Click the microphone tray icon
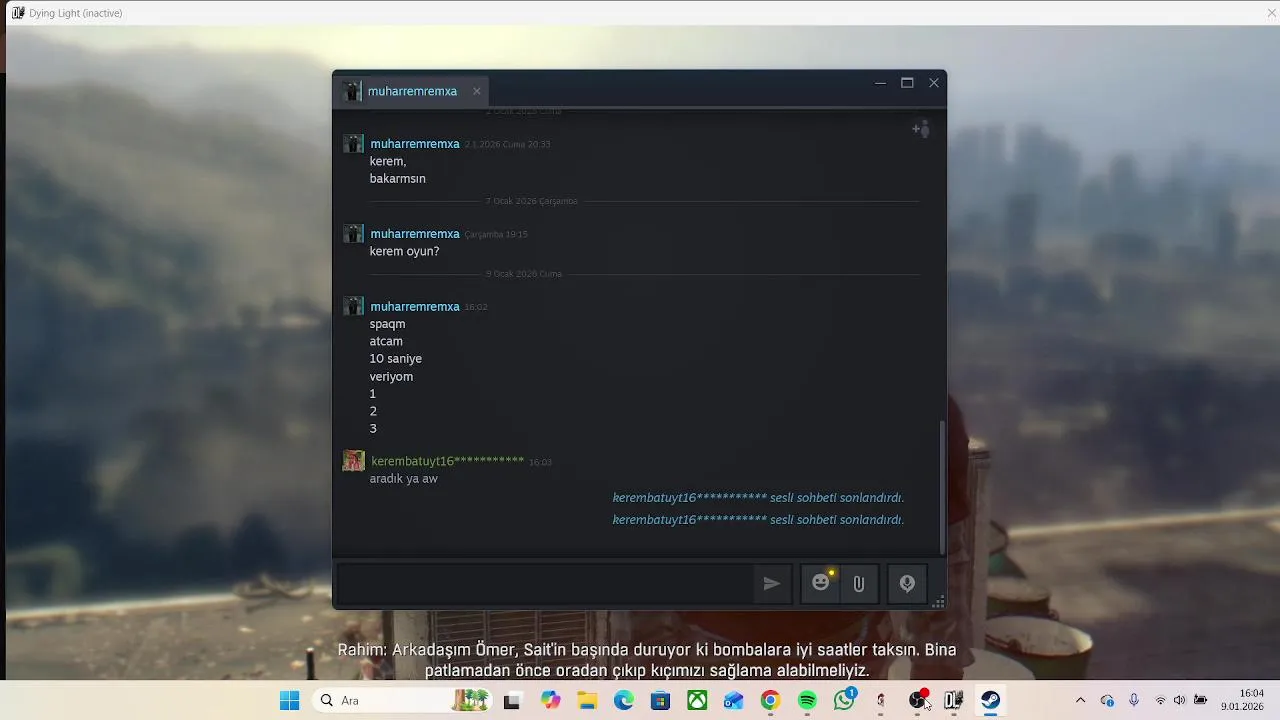The image size is (1280, 720). (1133, 700)
